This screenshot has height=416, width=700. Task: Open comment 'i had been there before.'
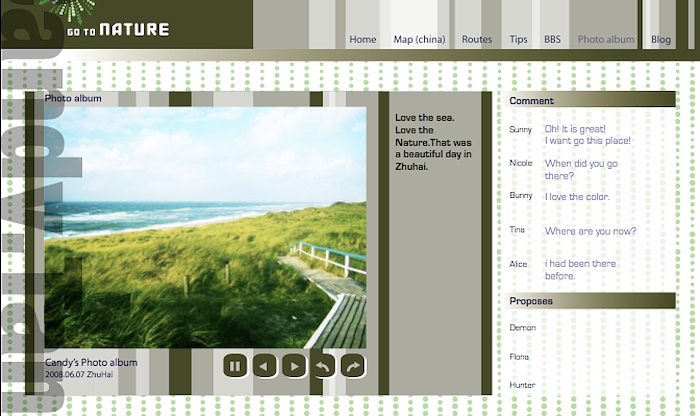coord(580,270)
